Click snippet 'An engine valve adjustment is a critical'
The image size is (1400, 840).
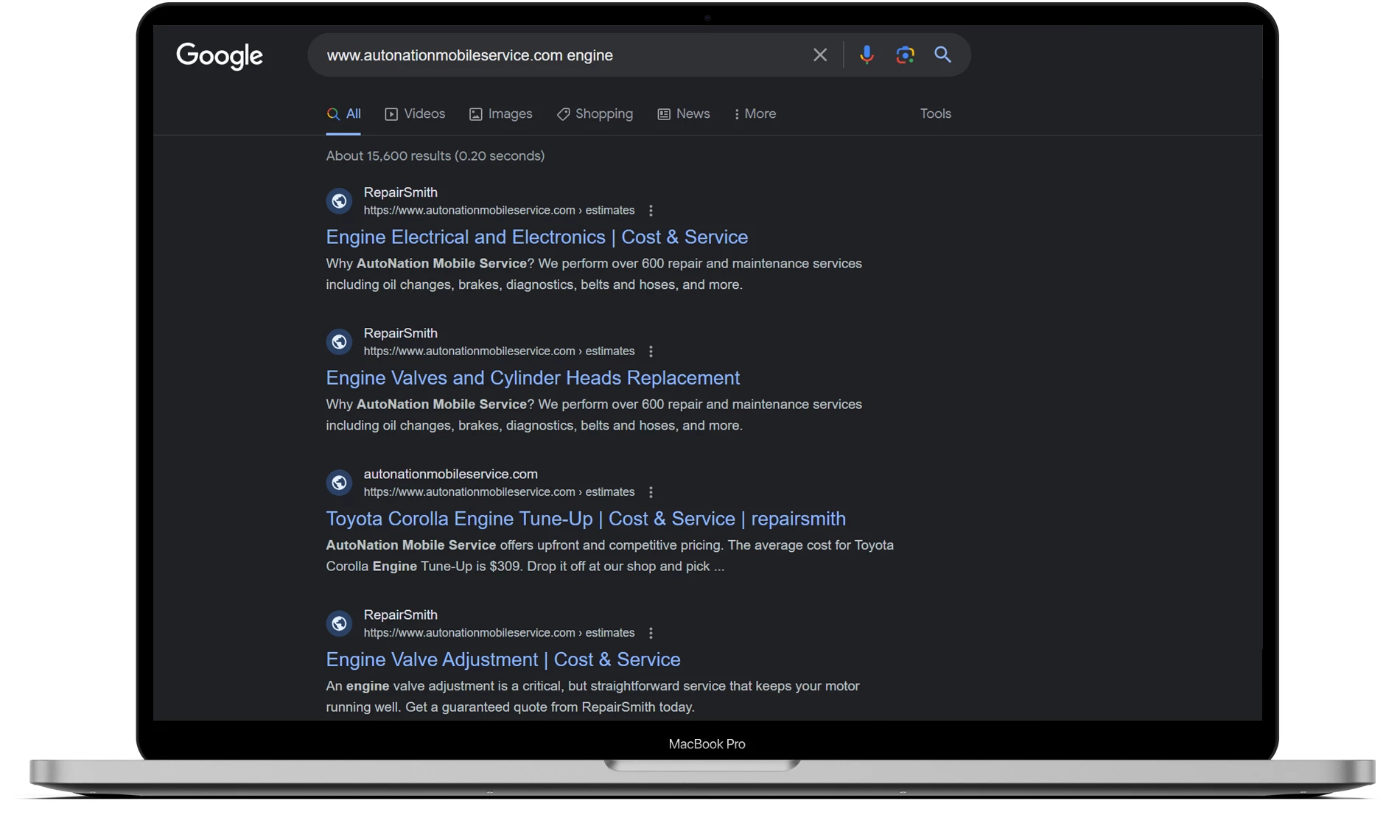pos(593,696)
